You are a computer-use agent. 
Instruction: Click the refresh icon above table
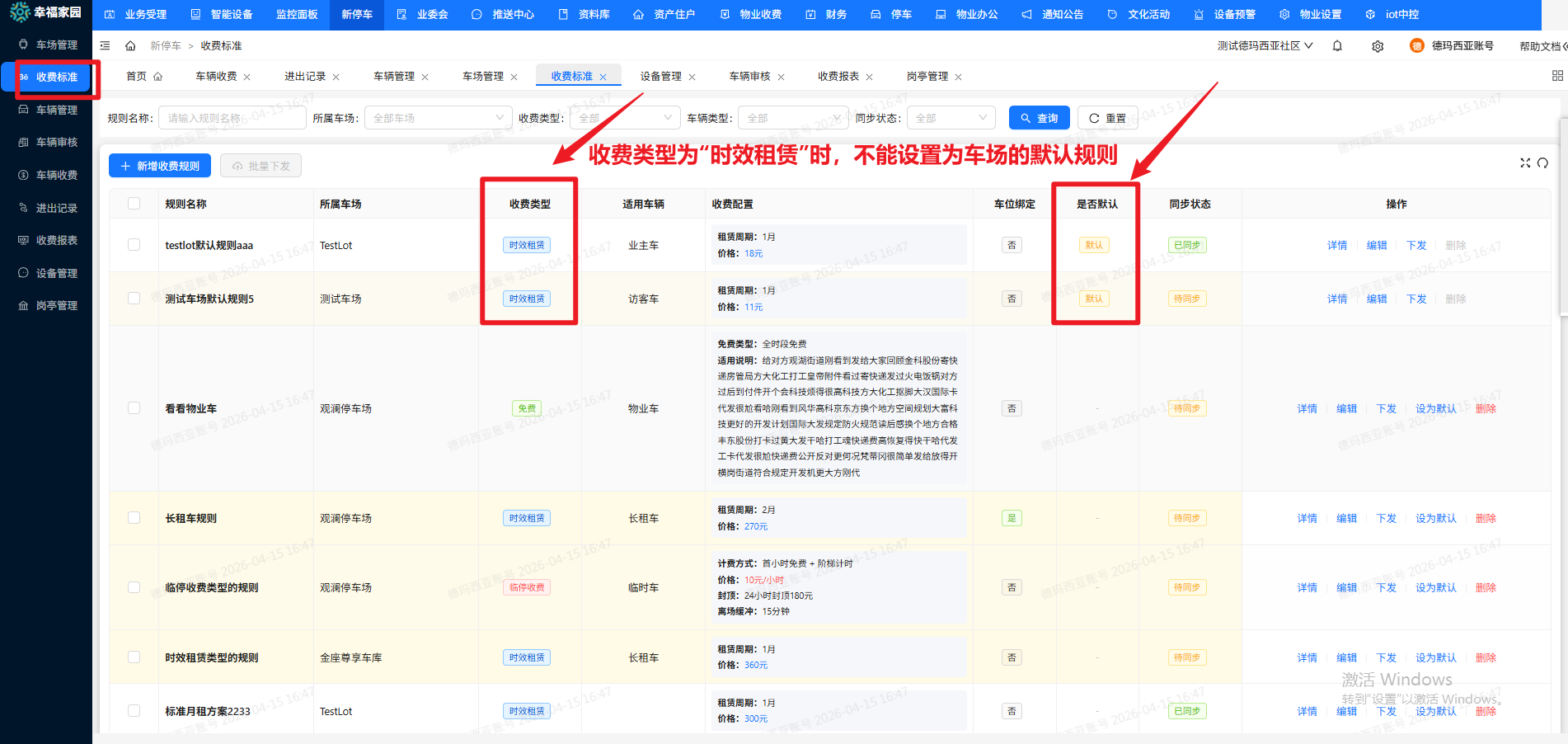[x=1542, y=163]
